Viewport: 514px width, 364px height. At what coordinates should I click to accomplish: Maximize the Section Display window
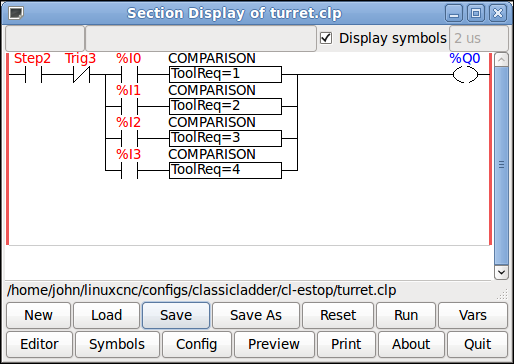click(476, 14)
